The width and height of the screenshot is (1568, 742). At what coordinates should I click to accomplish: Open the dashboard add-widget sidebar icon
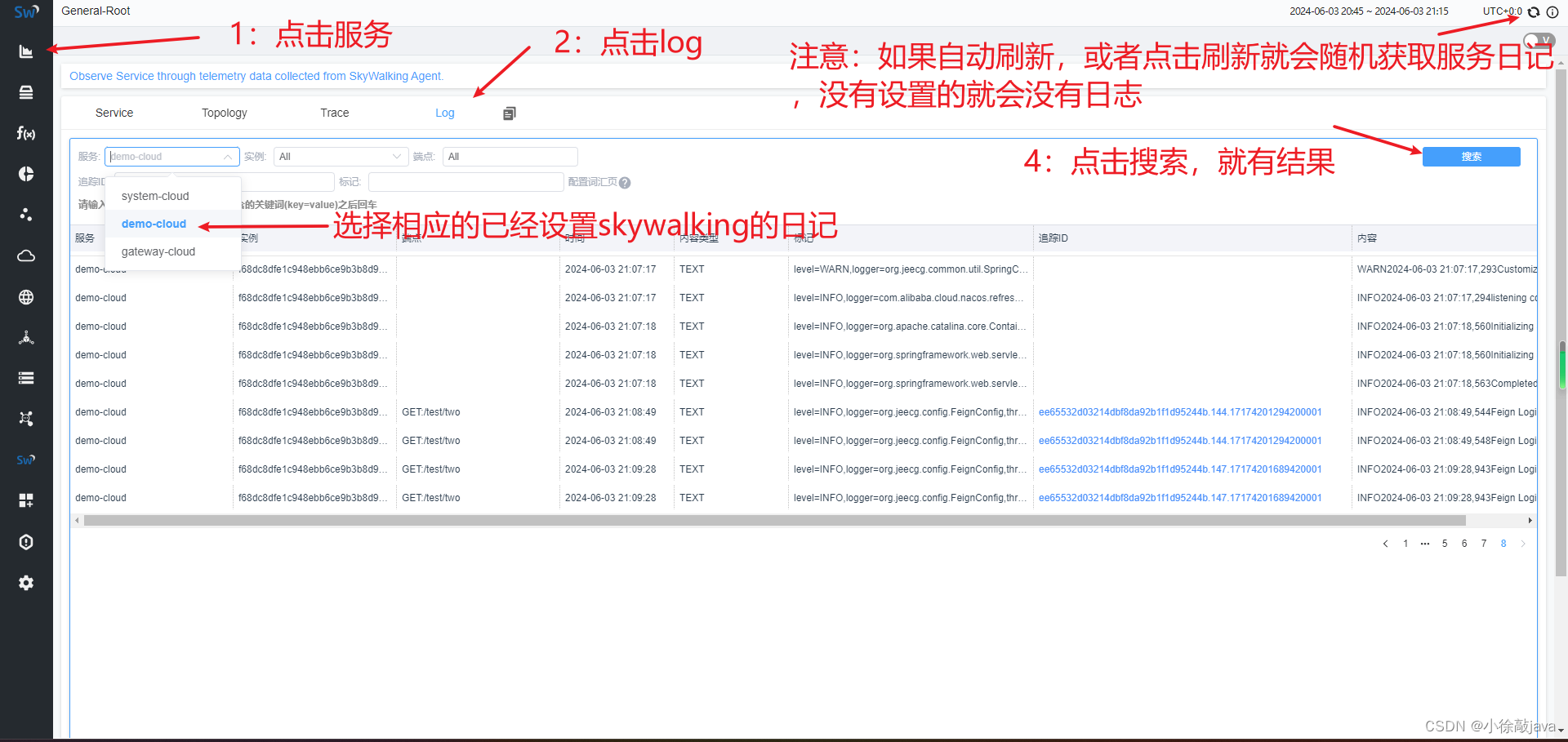pyautogui.click(x=26, y=500)
